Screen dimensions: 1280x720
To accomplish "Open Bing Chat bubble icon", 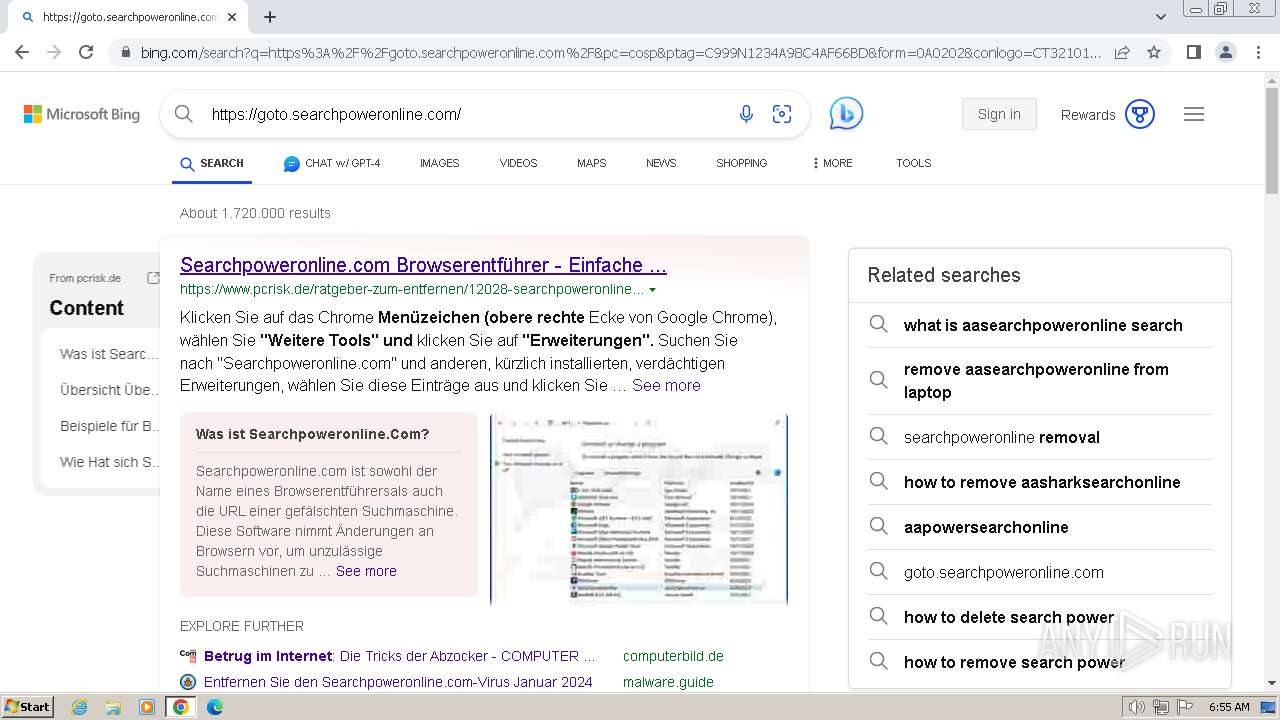I will click(x=846, y=114).
